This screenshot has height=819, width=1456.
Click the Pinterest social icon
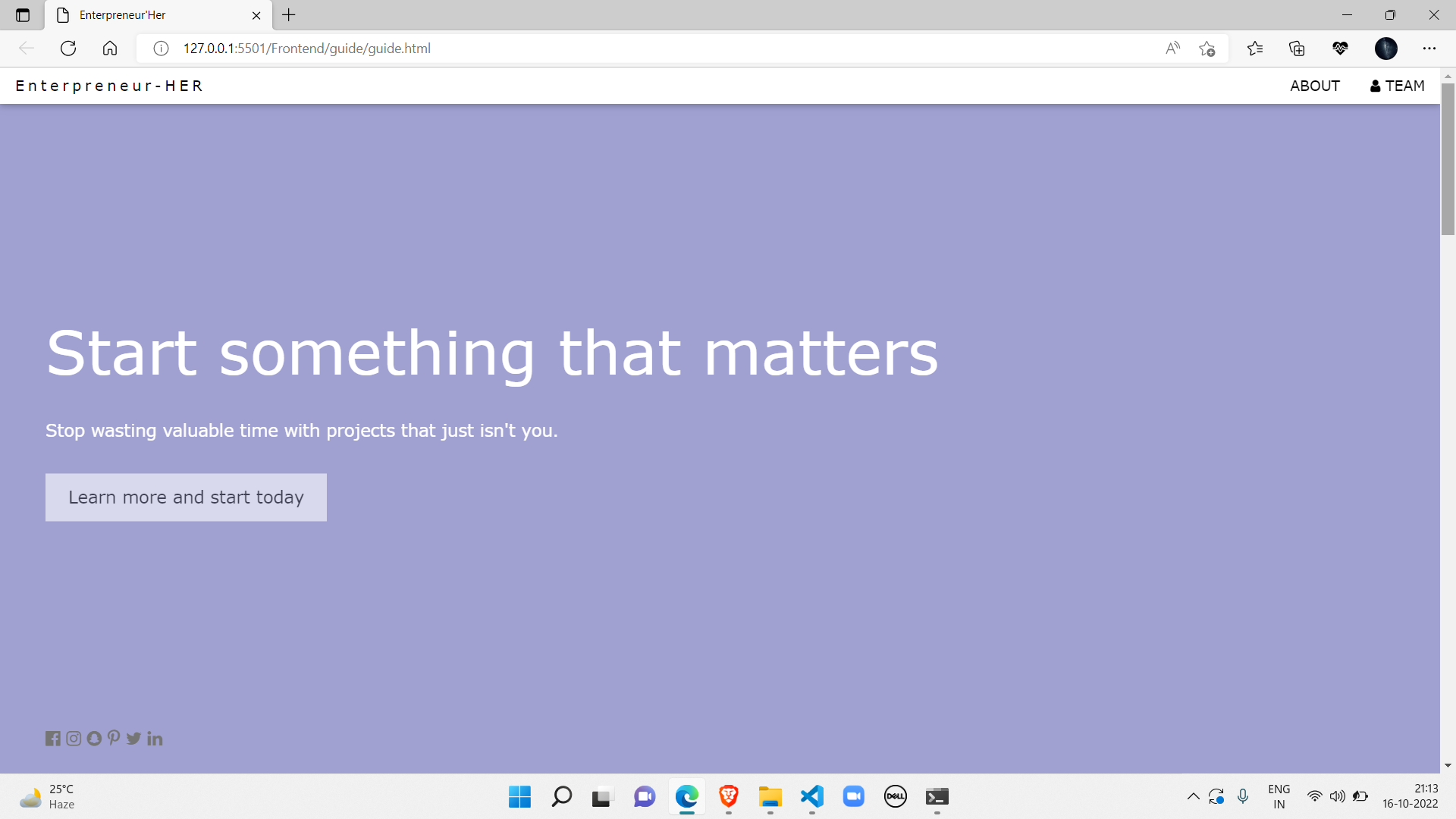coord(114,738)
